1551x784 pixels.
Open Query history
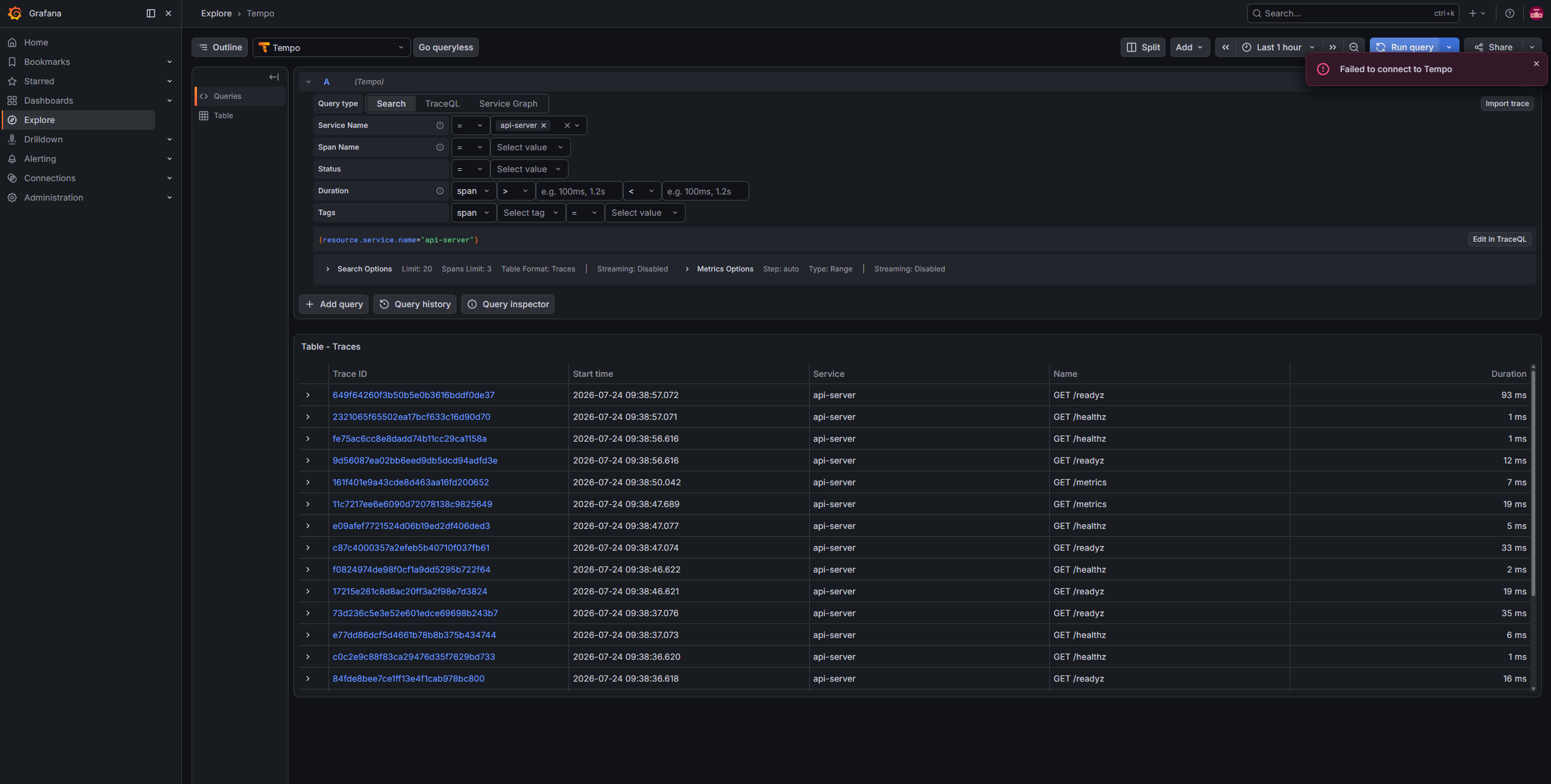click(x=415, y=304)
